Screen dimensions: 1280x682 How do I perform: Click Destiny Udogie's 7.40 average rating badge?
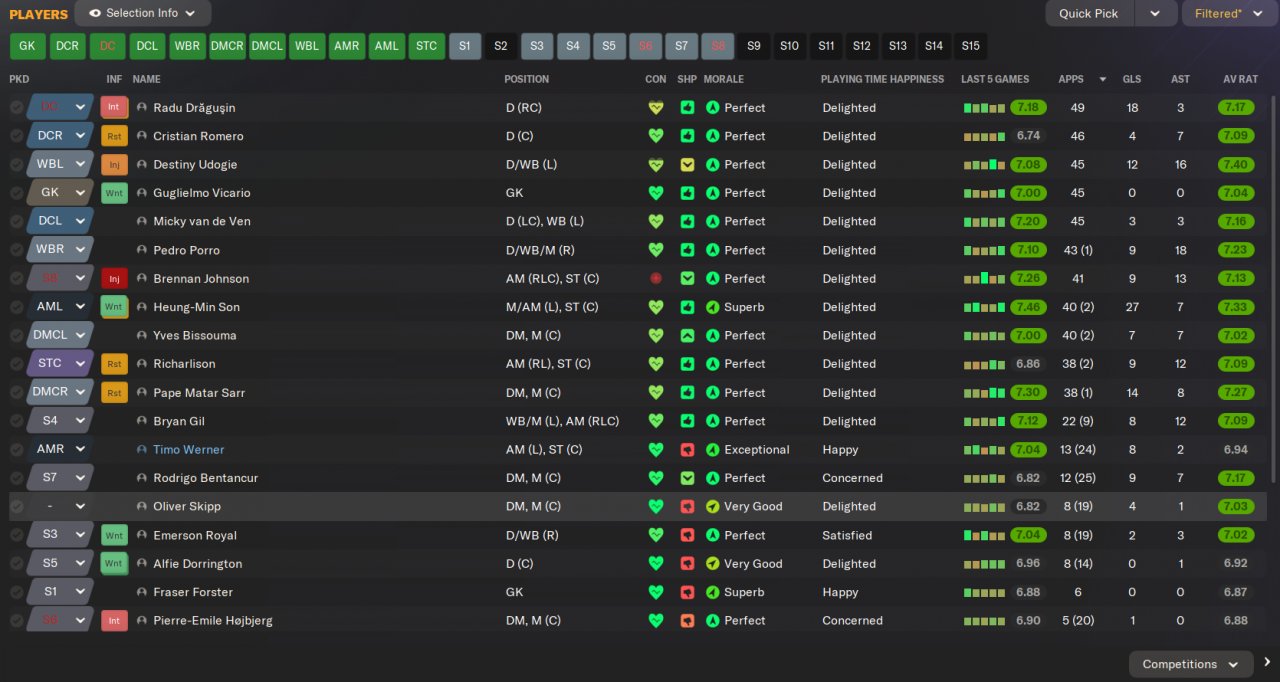click(x=1236, y=164)
